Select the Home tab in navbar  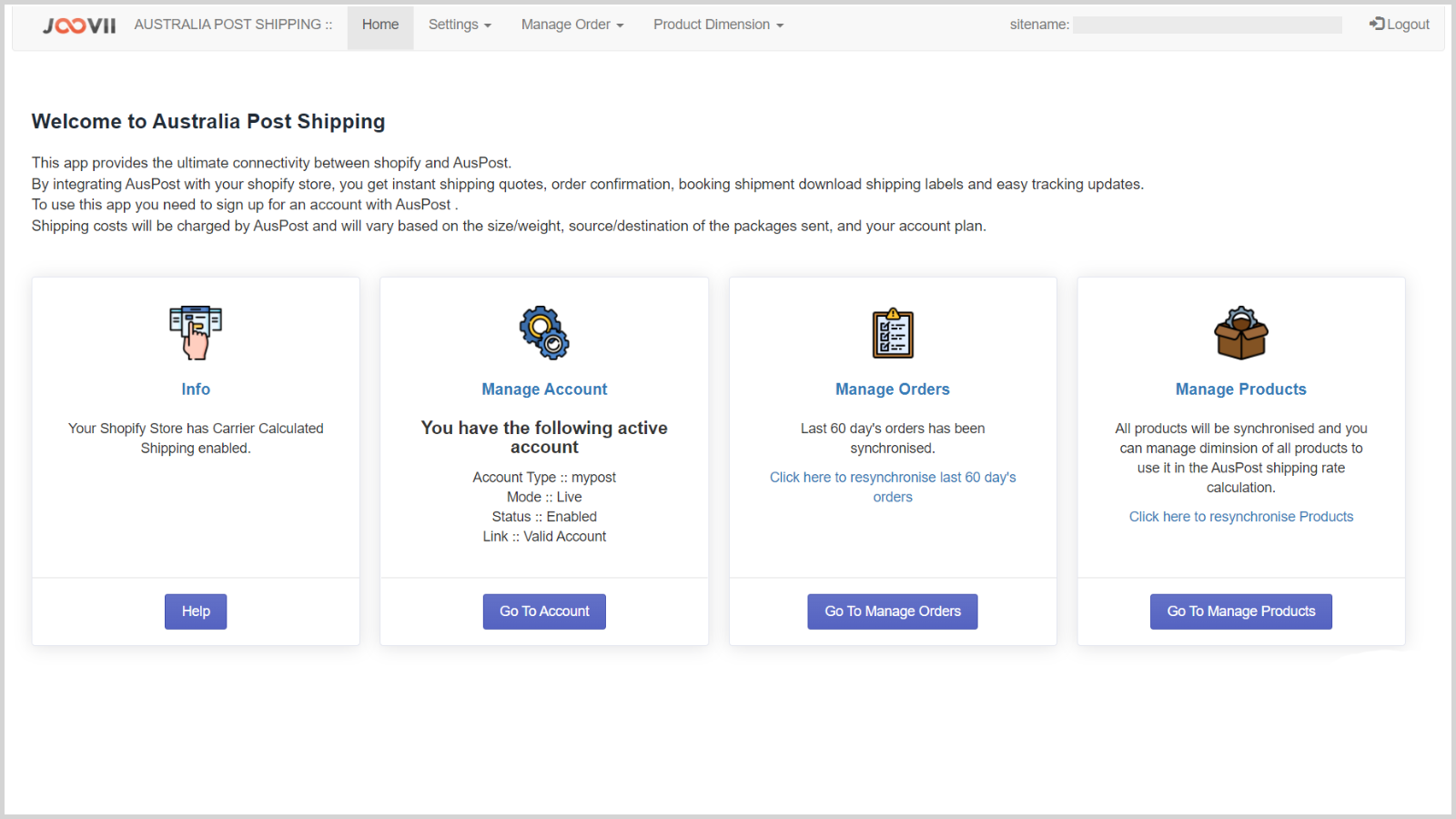380,25
